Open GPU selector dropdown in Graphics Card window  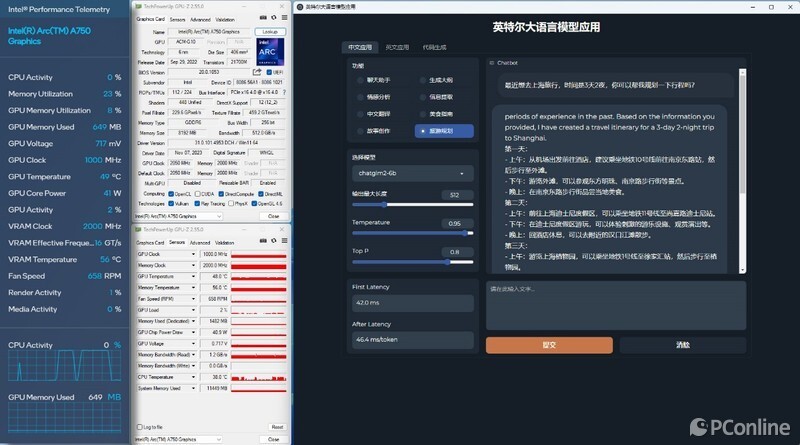(178, 216)
